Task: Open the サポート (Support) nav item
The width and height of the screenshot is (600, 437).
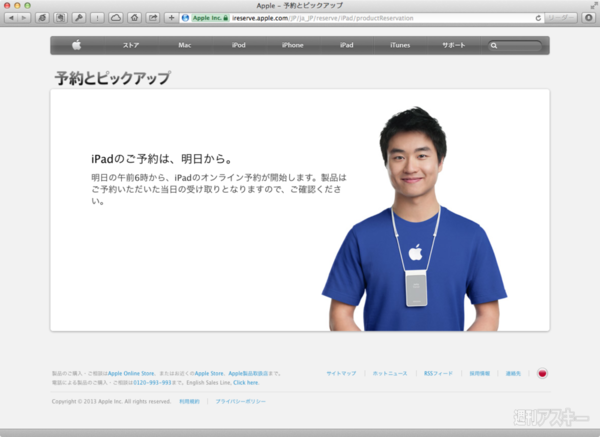Action: 453,45
